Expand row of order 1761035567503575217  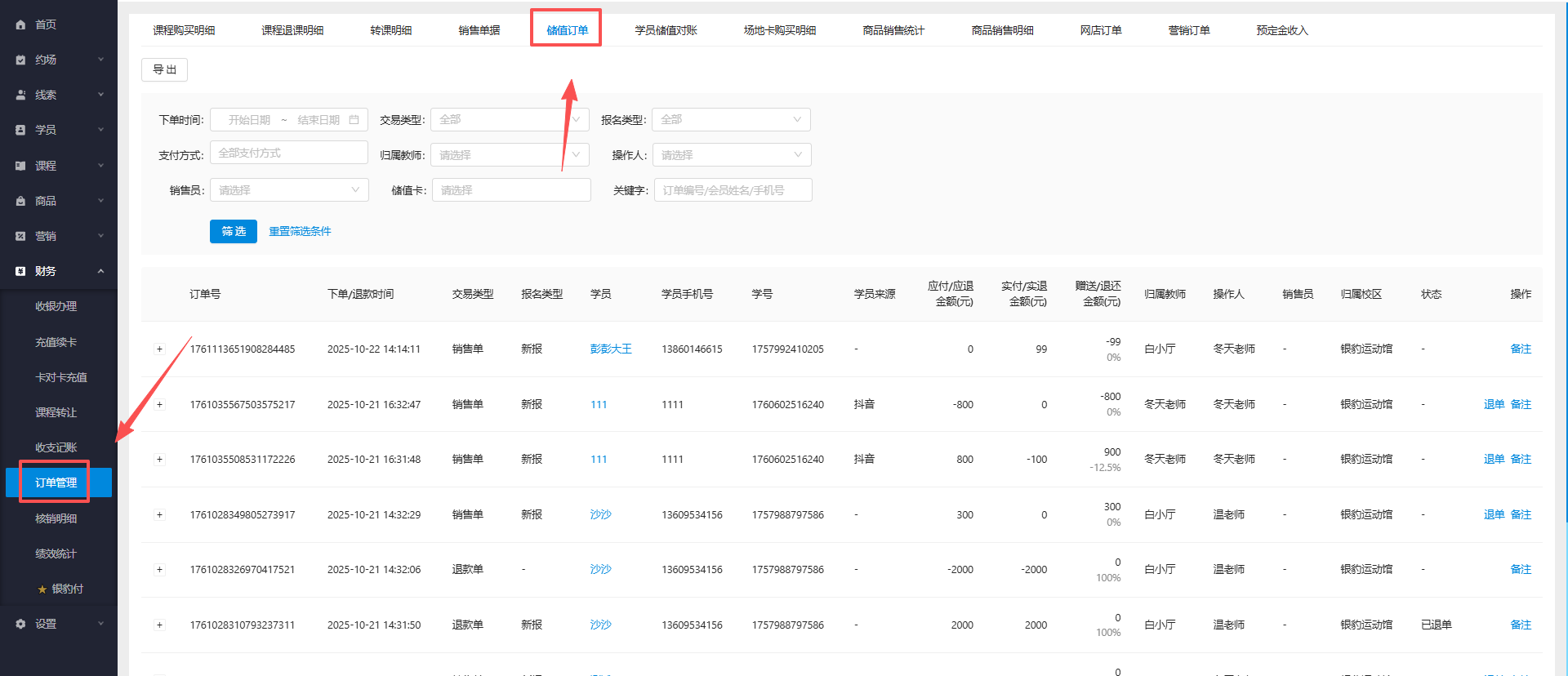[x=159, y=405]
